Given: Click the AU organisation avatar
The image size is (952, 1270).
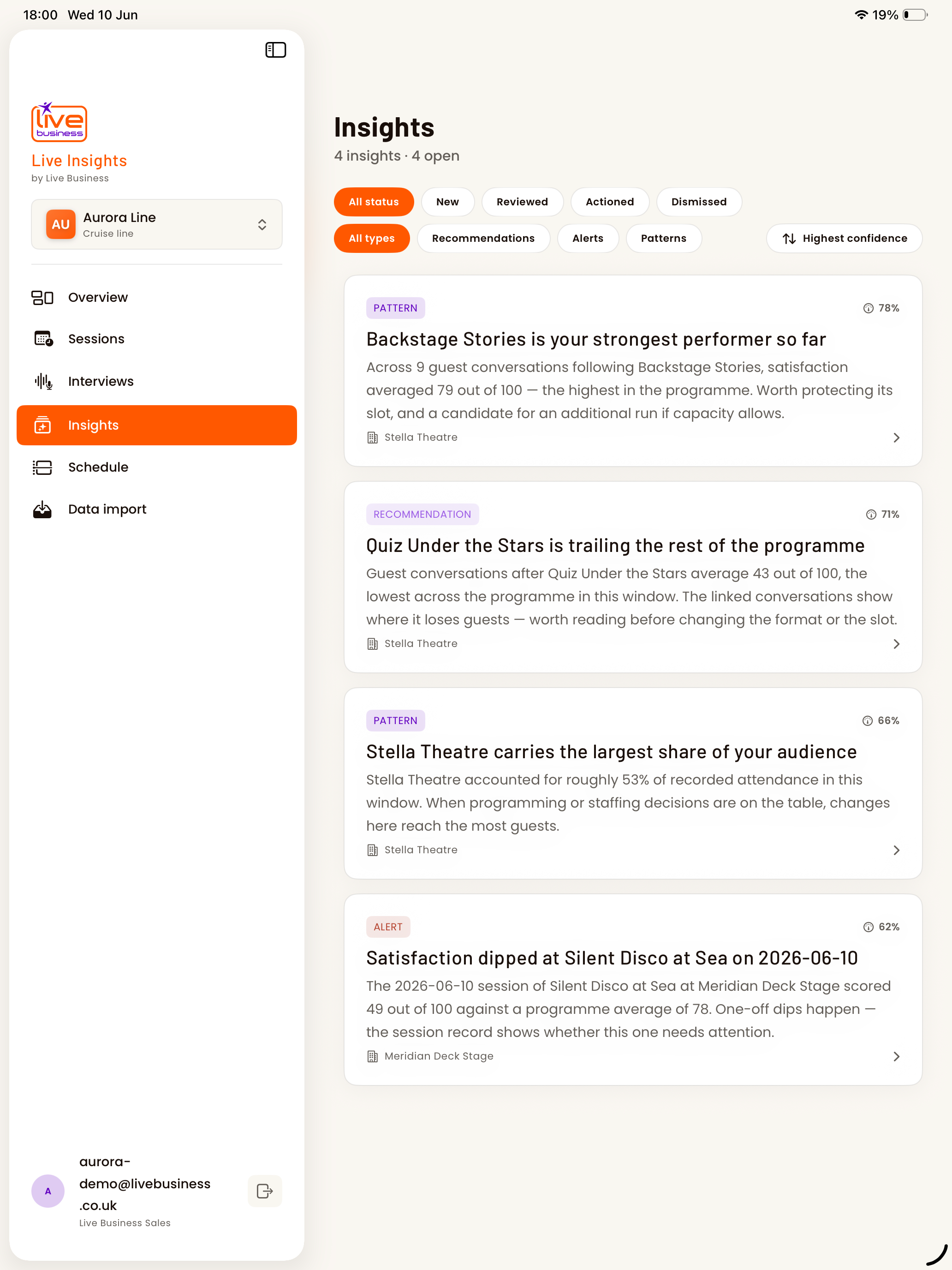Looking at the screenshot, I should [x=61, y=224].
